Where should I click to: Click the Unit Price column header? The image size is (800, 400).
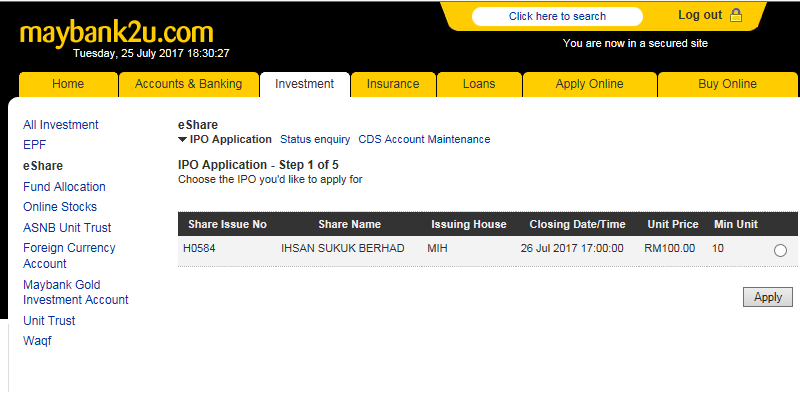point(673,224)
